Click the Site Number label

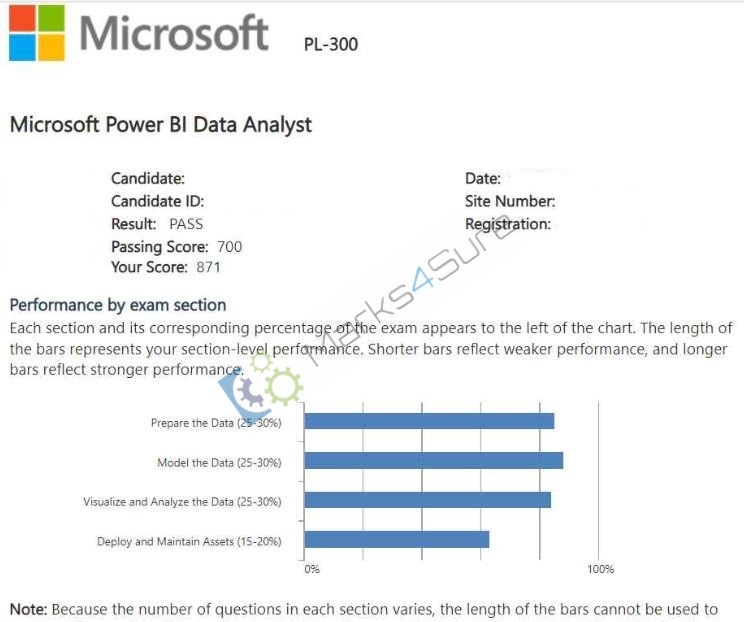click(x=510, y=201)
